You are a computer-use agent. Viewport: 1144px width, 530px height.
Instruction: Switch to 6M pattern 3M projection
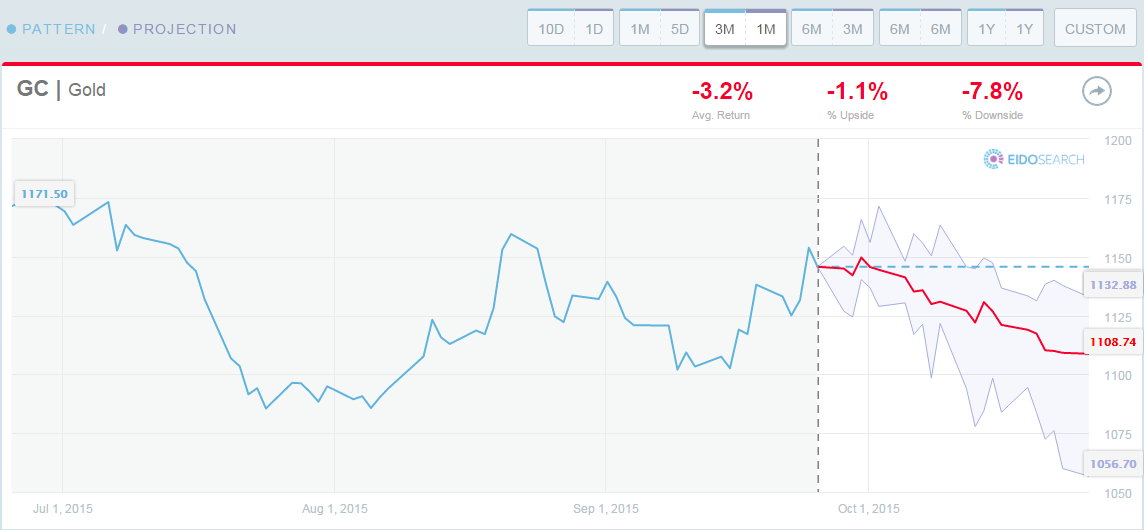832,29
